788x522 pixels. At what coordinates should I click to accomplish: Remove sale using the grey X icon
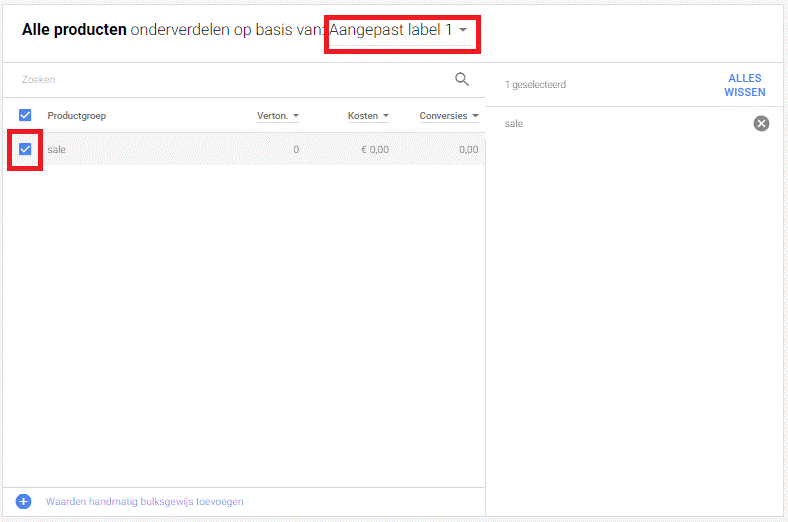(x=761, y=123)
